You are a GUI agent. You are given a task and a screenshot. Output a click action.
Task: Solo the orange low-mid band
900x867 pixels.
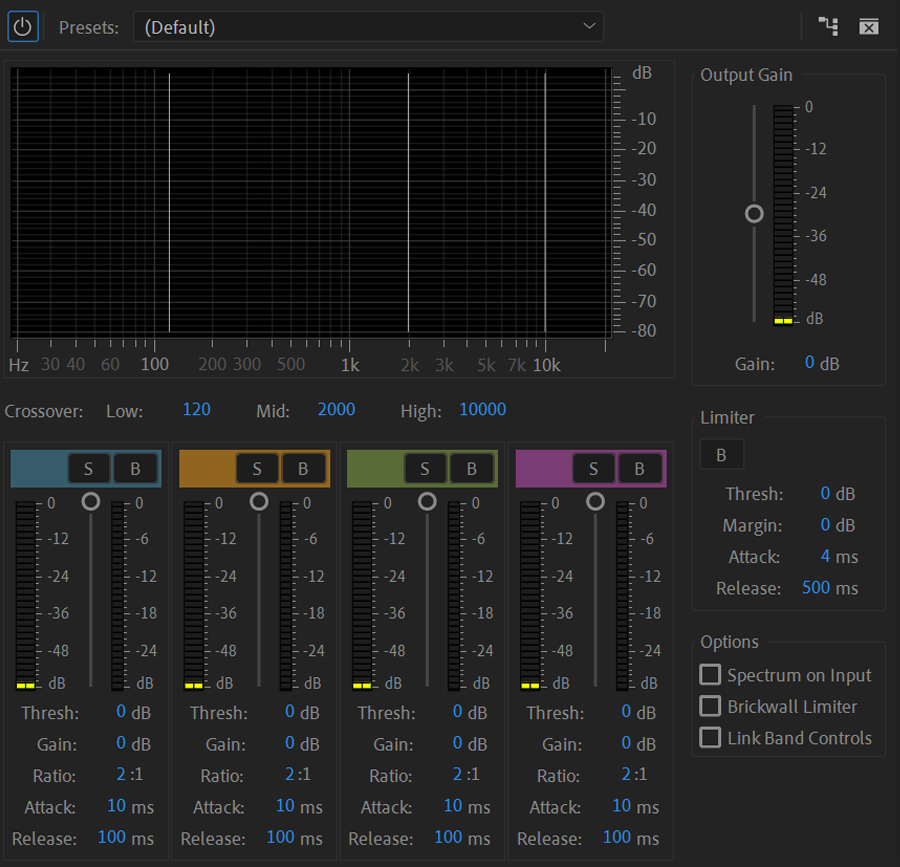point(257,468)
